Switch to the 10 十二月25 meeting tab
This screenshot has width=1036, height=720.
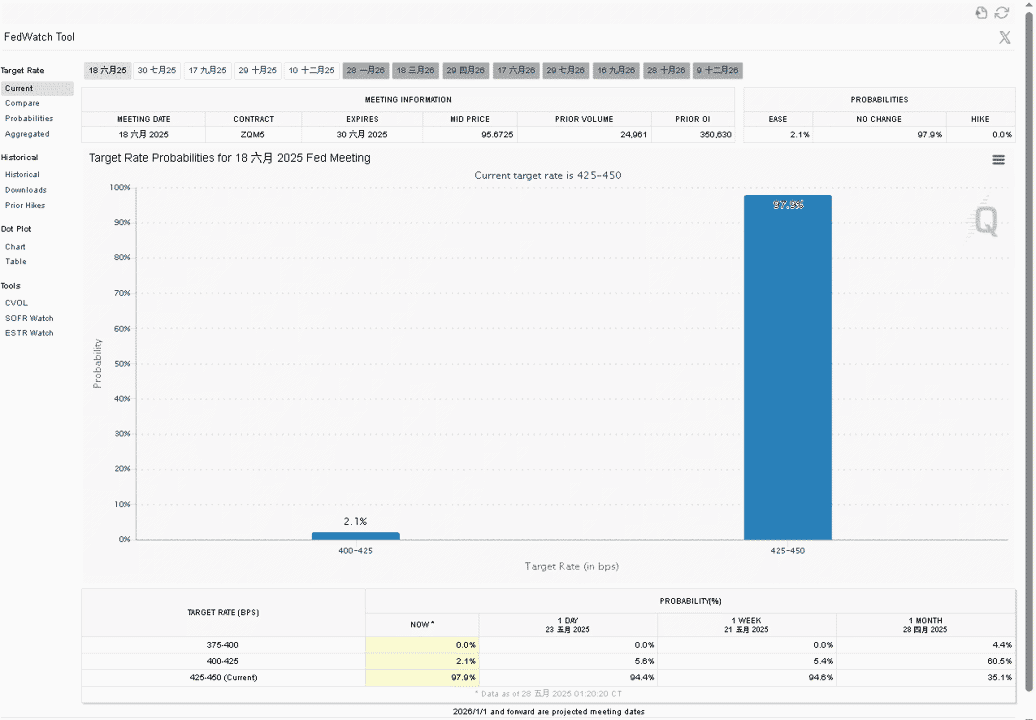click(x=312, y=71)
